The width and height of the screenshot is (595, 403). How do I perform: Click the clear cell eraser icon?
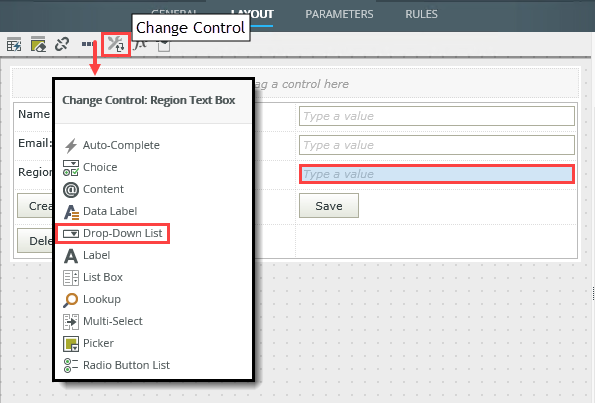coord(38,44)
